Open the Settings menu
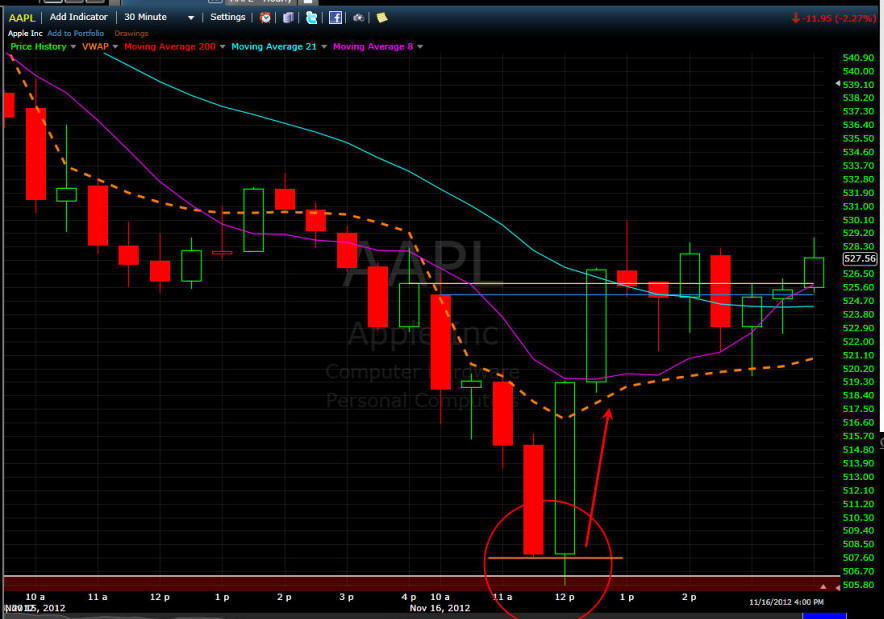This screenshot has height=619, width=884. click(x=228, y=17)
